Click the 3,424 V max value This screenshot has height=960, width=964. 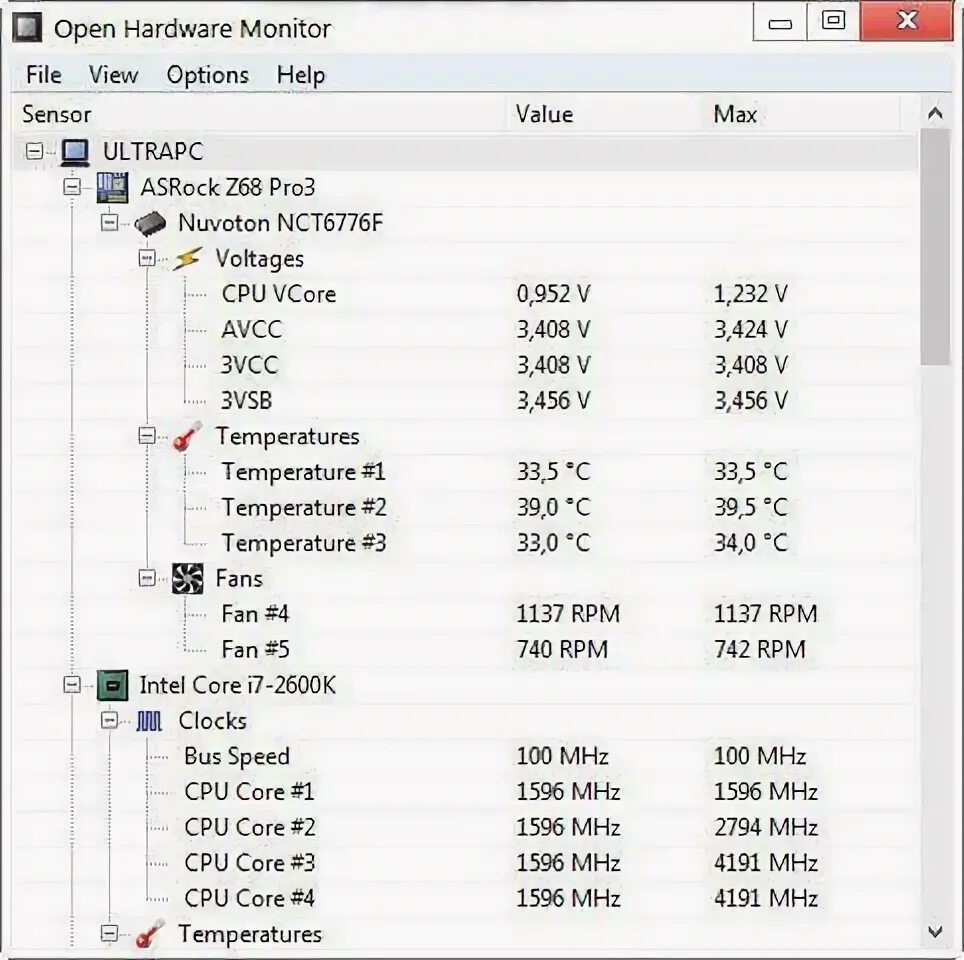click(x=750, y=330)
